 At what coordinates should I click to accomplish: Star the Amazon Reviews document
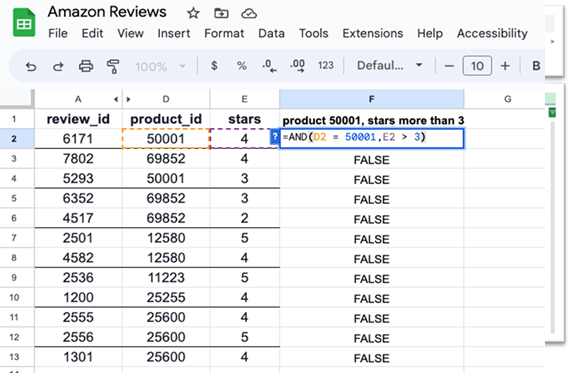pos(193,14)
